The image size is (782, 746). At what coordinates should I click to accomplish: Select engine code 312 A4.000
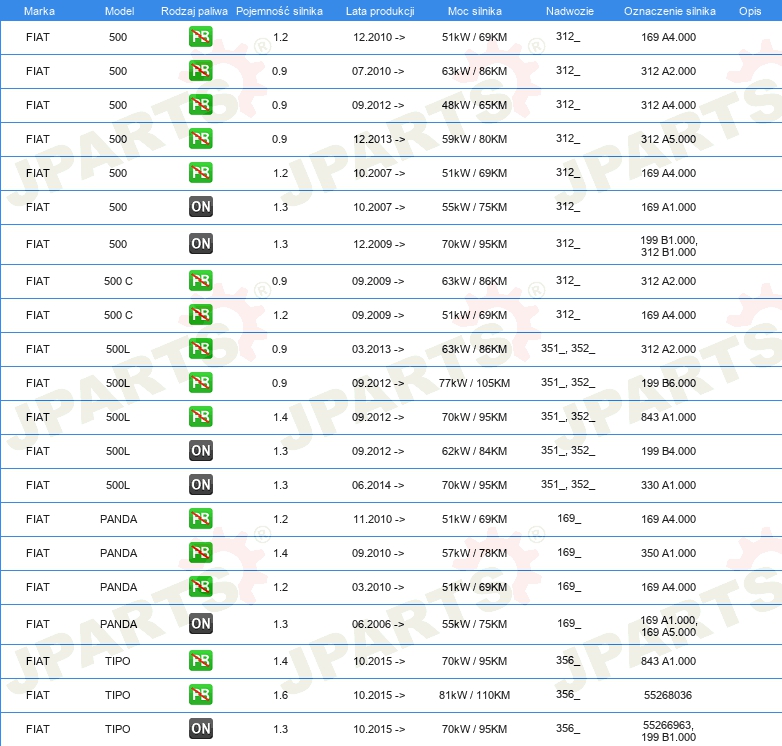(x=668, y=105)
